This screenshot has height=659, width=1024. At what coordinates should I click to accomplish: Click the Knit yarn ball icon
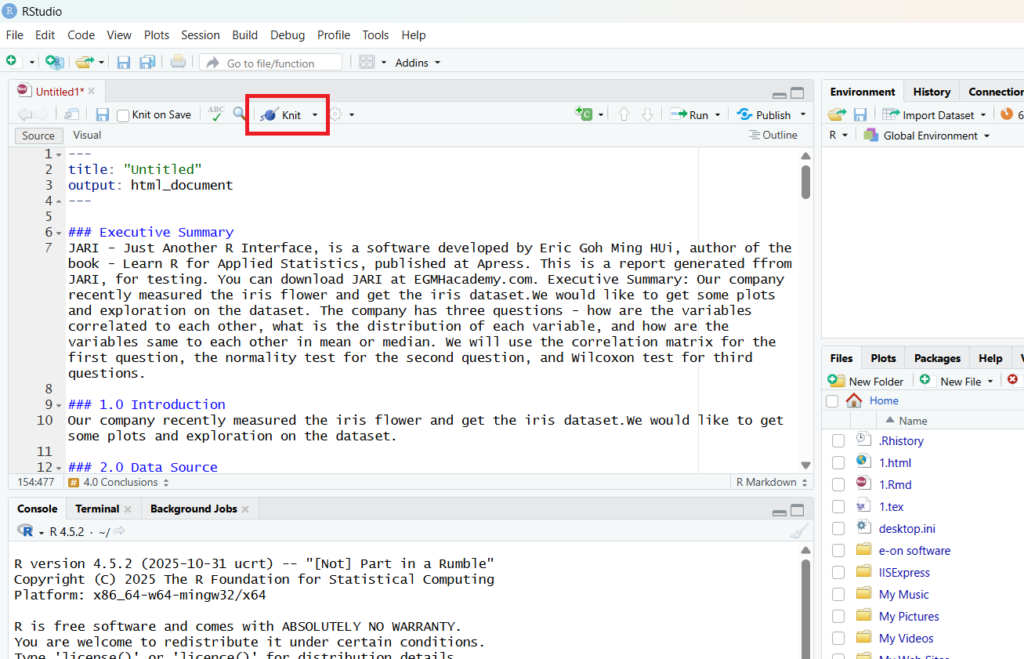click(269, 115)
